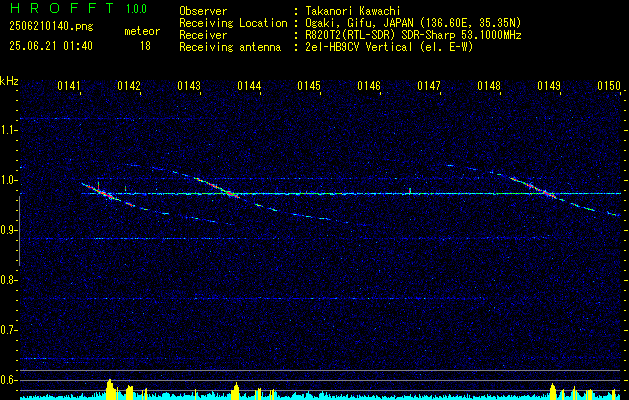Click the 0145 time marker
This screenshot has height=400, width=629.
click(309, 85)
